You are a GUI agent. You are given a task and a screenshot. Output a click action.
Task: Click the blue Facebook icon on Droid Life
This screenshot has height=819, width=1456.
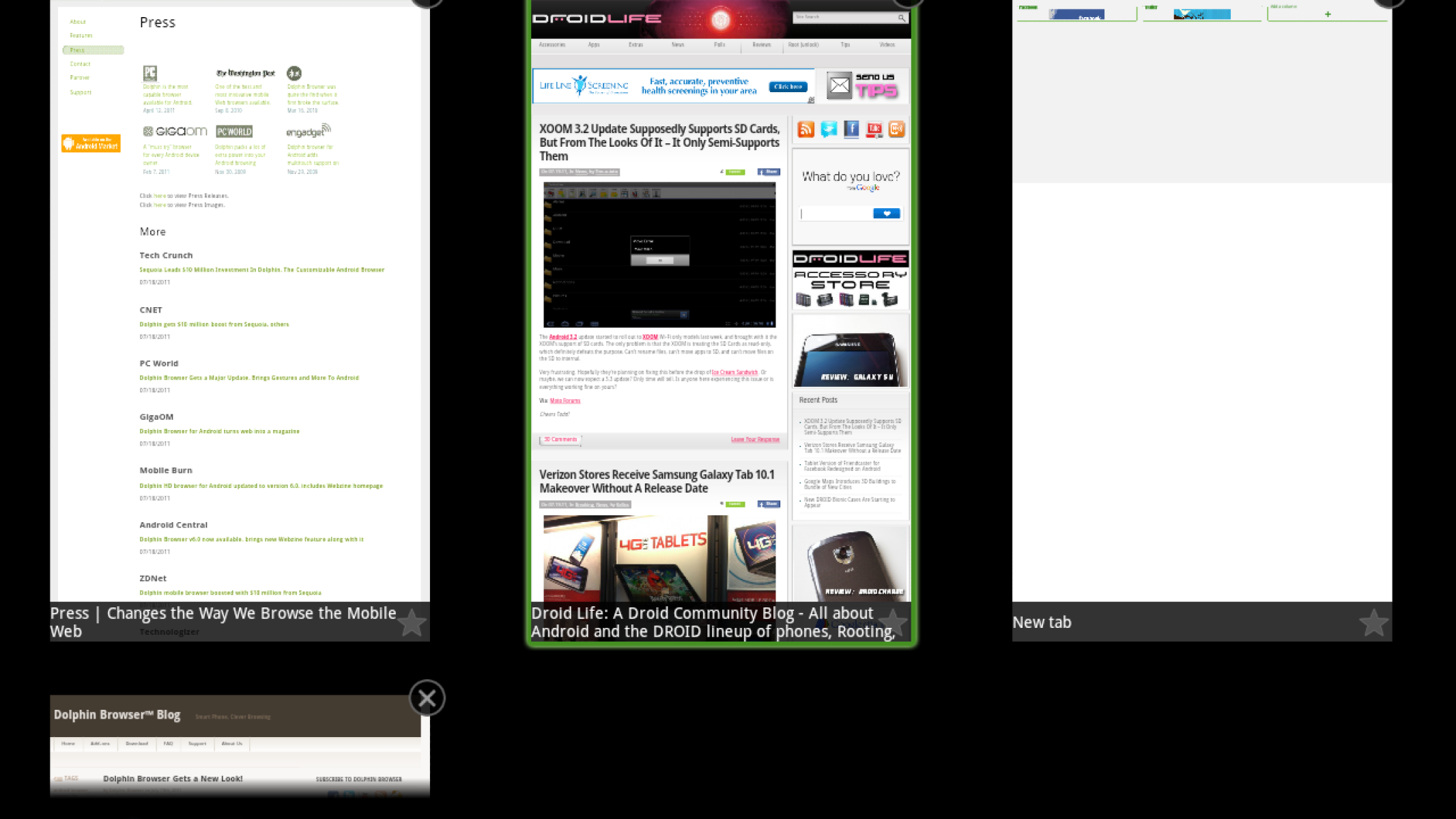851,129
